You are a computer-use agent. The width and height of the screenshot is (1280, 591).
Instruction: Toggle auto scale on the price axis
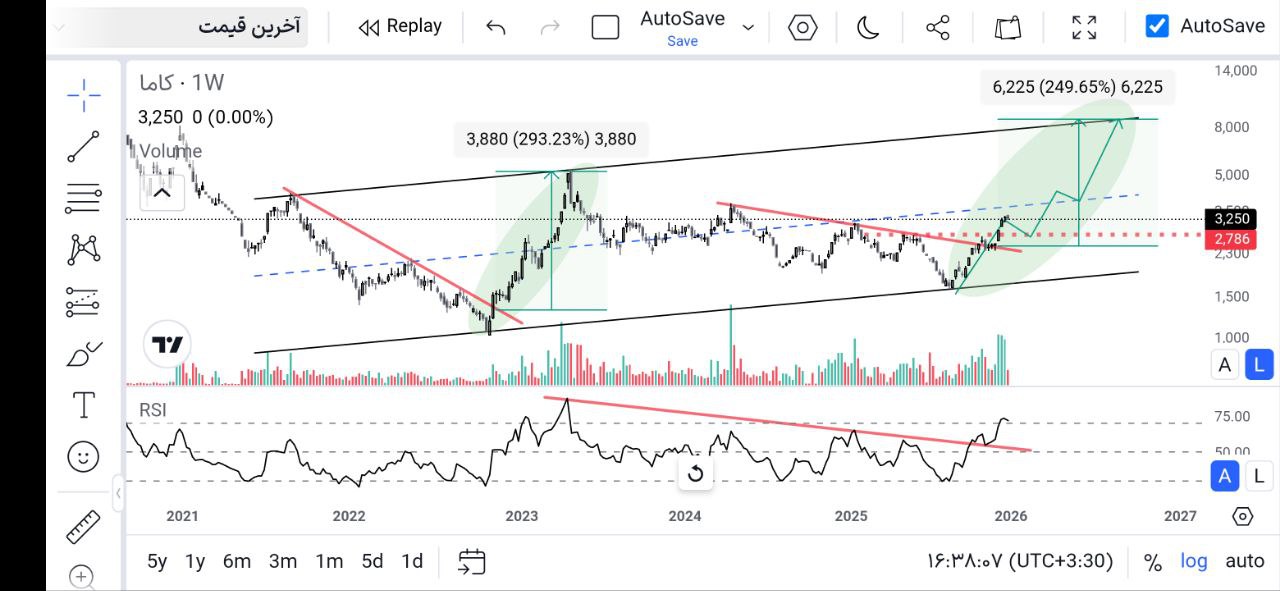coord(1244,561)
